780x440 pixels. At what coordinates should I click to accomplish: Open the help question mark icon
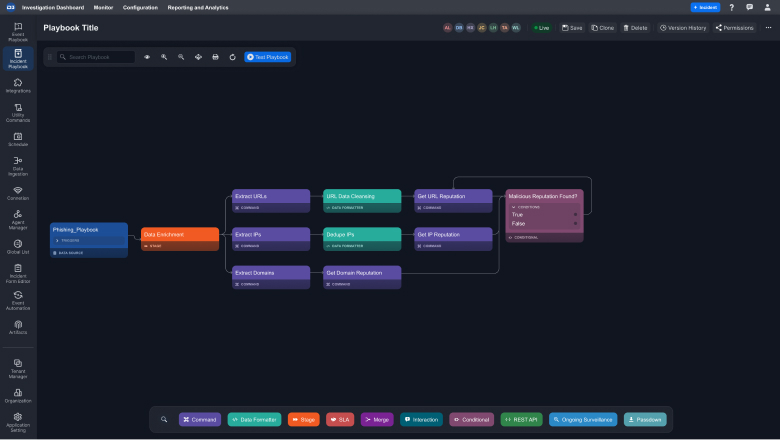tap(731, 7)
